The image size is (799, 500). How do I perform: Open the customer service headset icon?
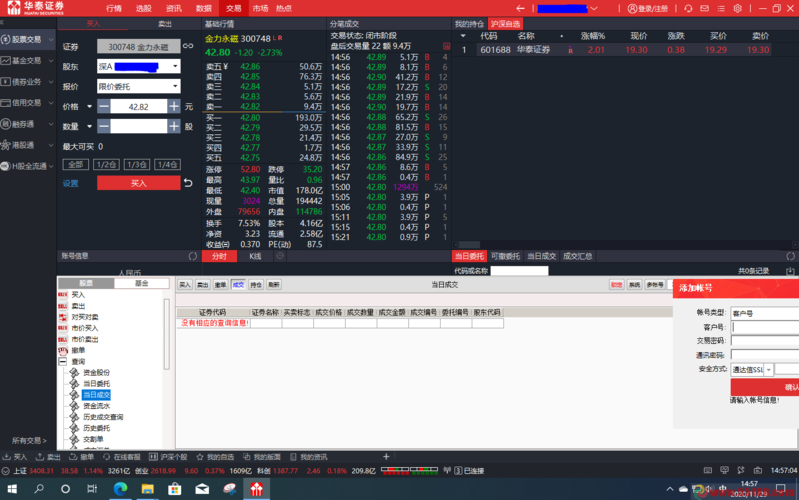(688, 8)
